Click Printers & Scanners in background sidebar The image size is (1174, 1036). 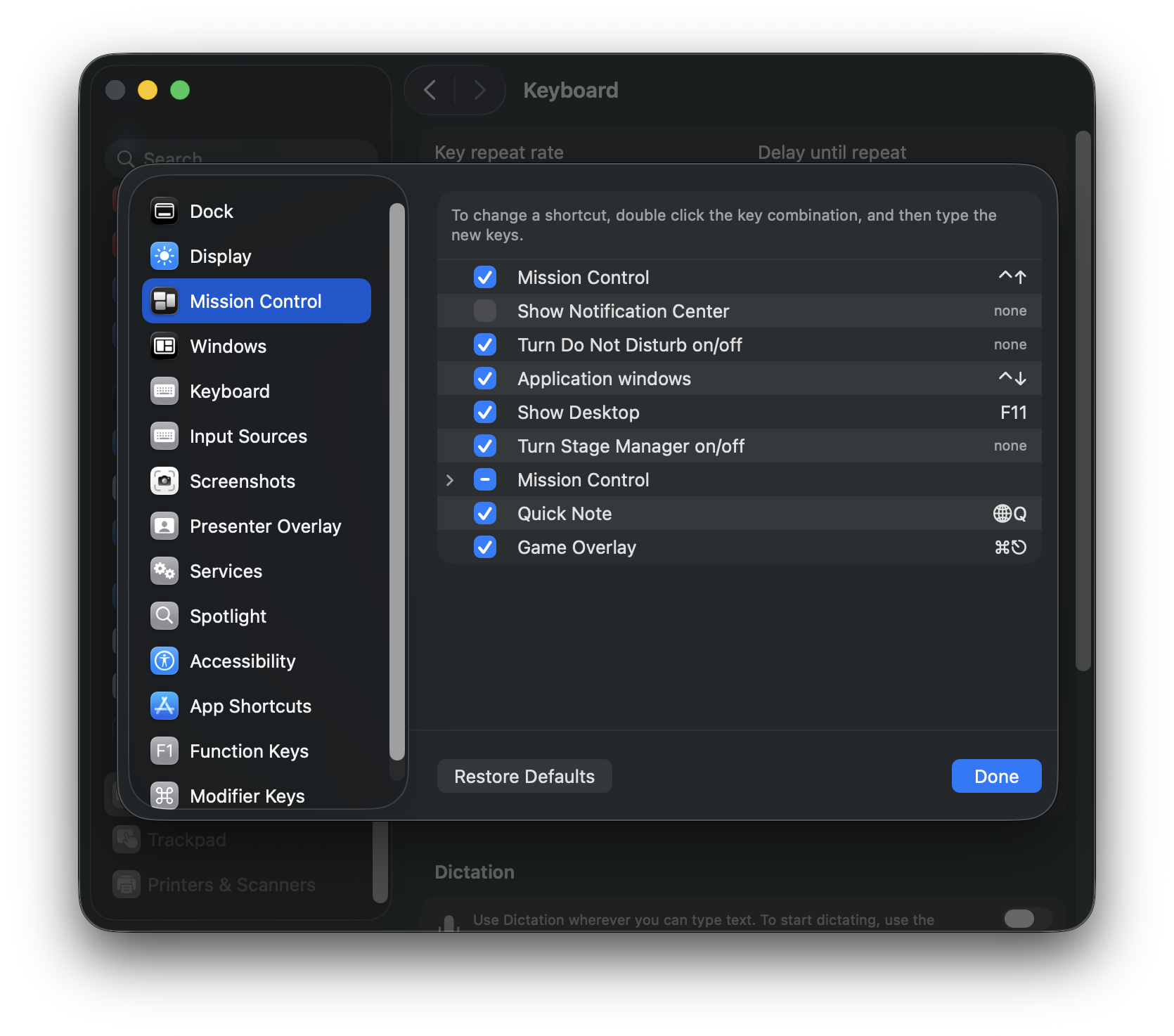click(231, 885)
